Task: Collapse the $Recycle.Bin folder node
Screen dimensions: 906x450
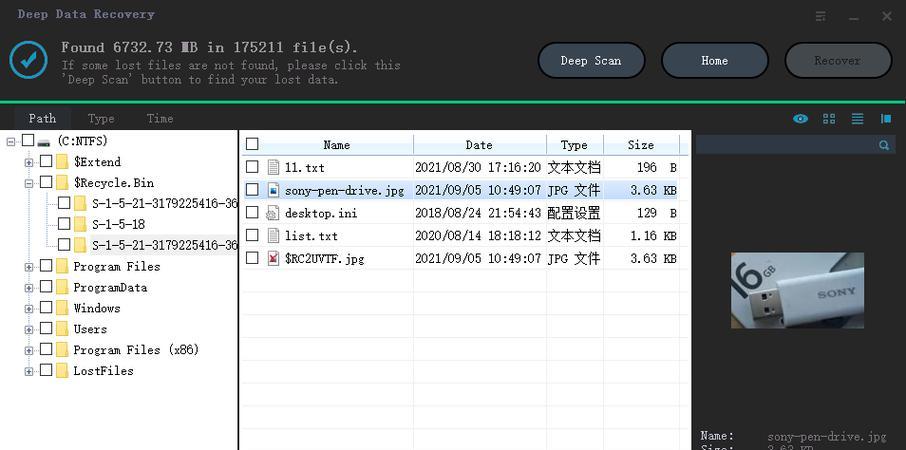Action: coord(29,184)
